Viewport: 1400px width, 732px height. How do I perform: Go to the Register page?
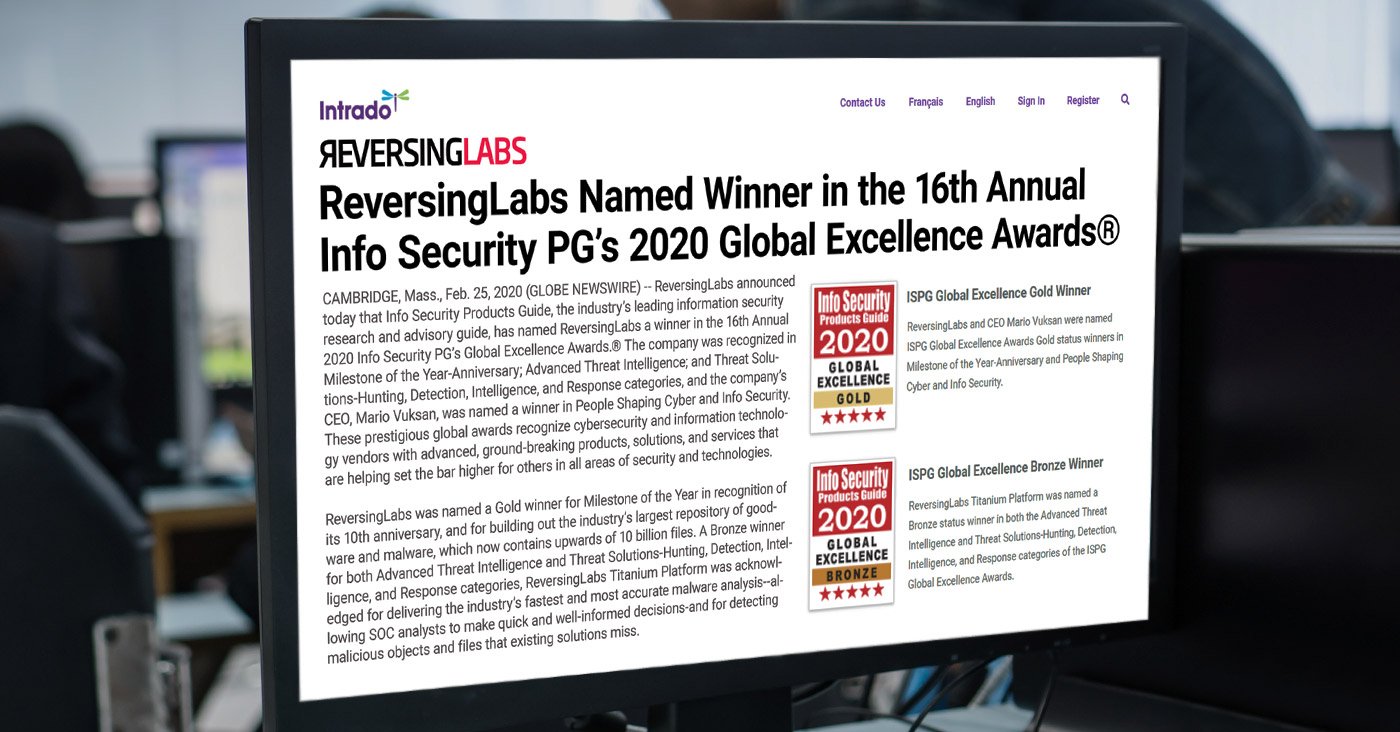[x=1083, y=100]
